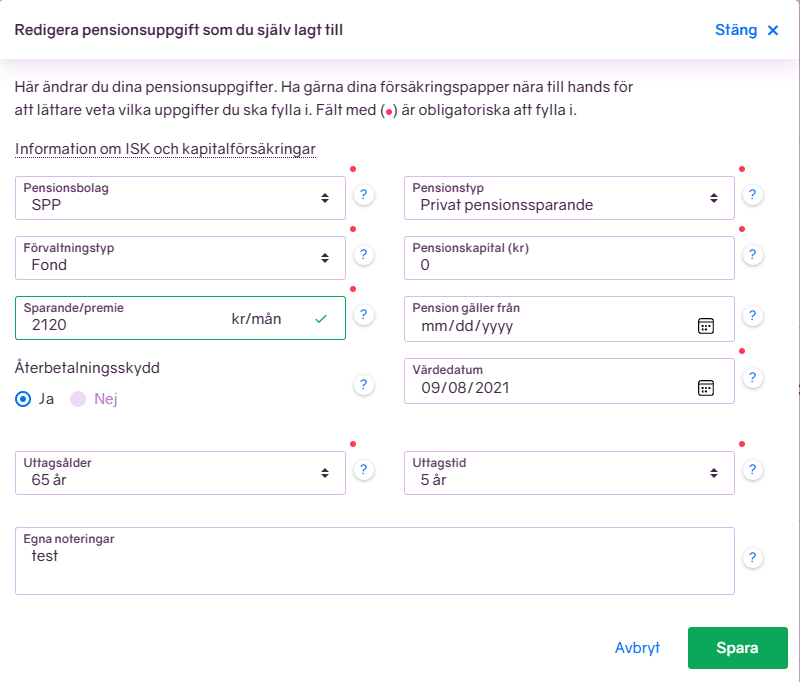This screenshot has width=800, height=682.
Task: Select Nej for Återbetalningsskydd
Action: [78, 399]
